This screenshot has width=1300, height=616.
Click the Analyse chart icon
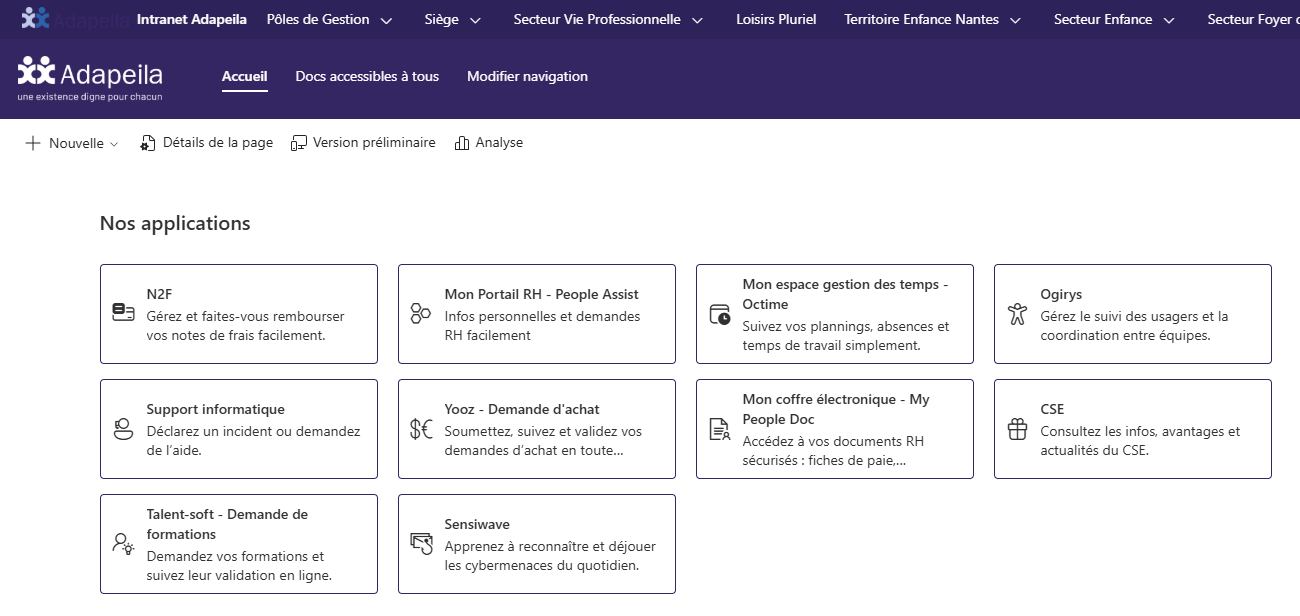(461, 143)
